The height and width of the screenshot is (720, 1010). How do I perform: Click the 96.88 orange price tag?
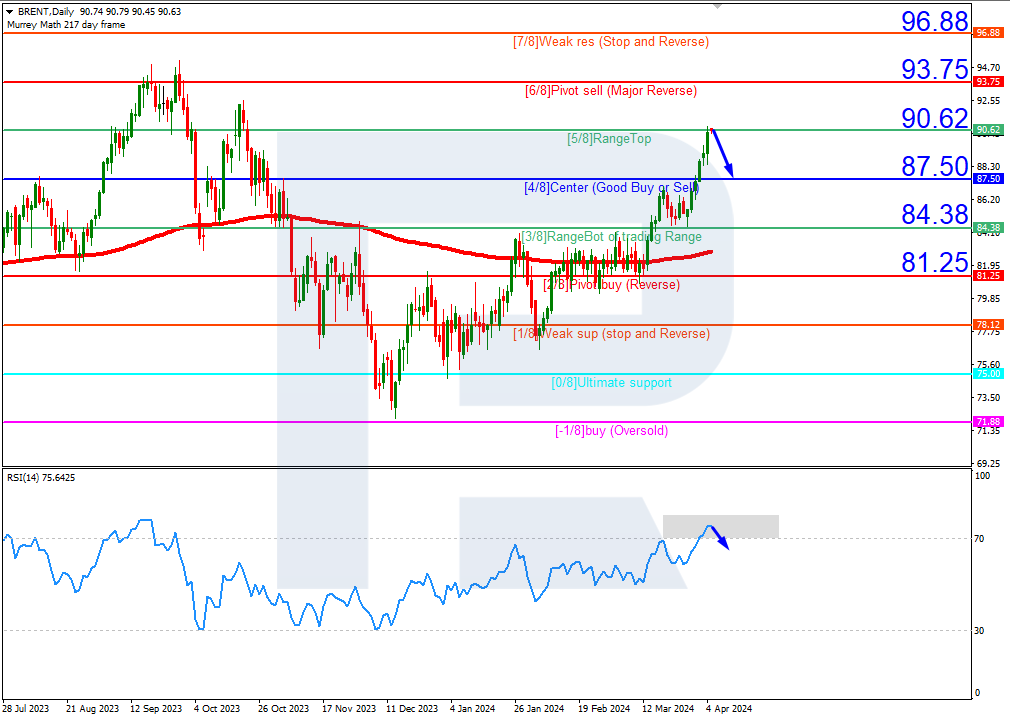[x=988, y=32]
